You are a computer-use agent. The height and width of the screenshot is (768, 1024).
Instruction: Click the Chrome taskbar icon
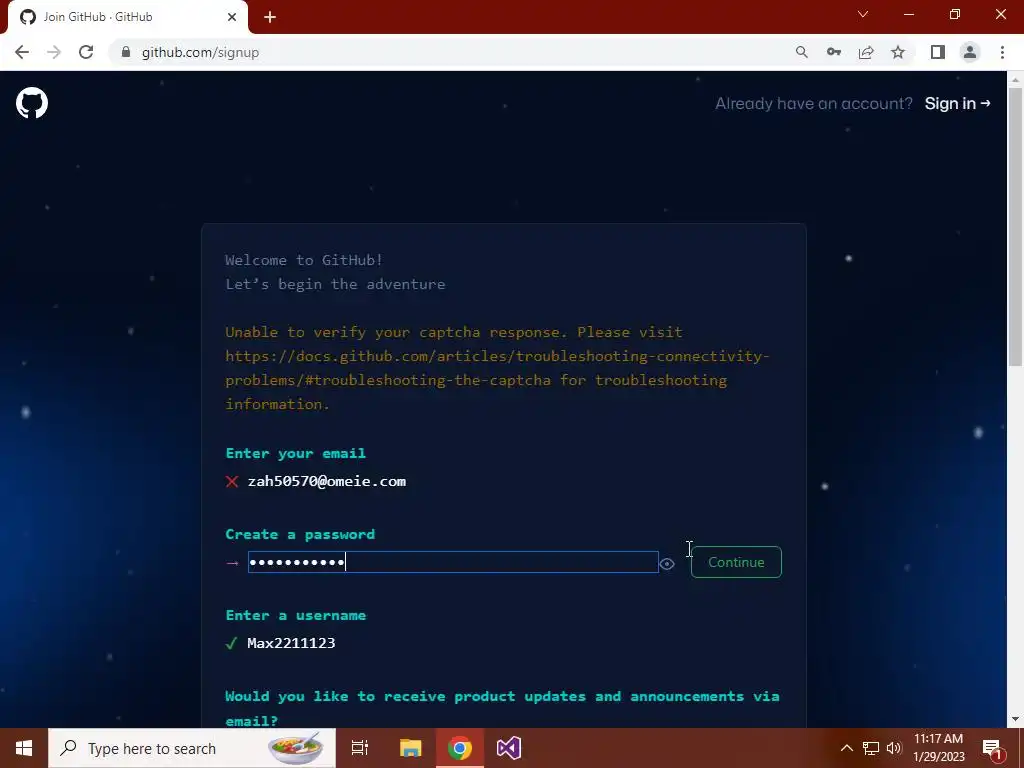click(x=460, y=748)
